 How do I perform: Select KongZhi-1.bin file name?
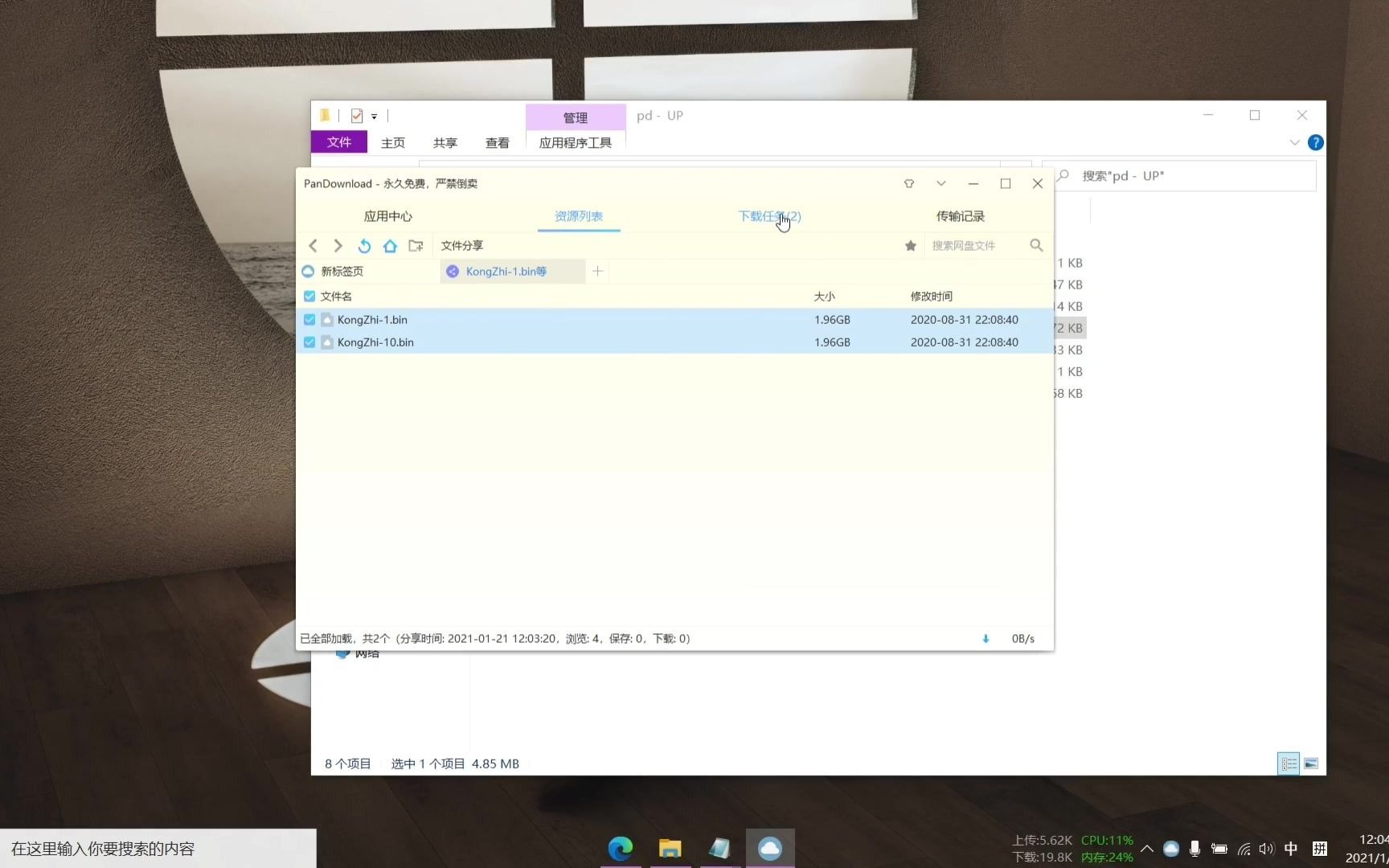tap(372, 320)
